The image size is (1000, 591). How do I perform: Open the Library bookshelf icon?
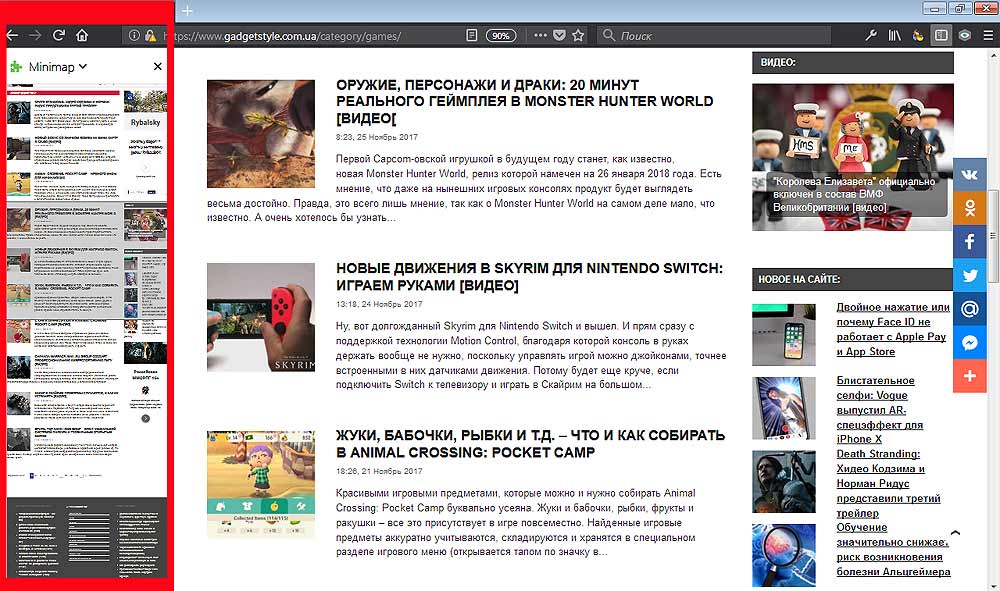pos(894,36)
